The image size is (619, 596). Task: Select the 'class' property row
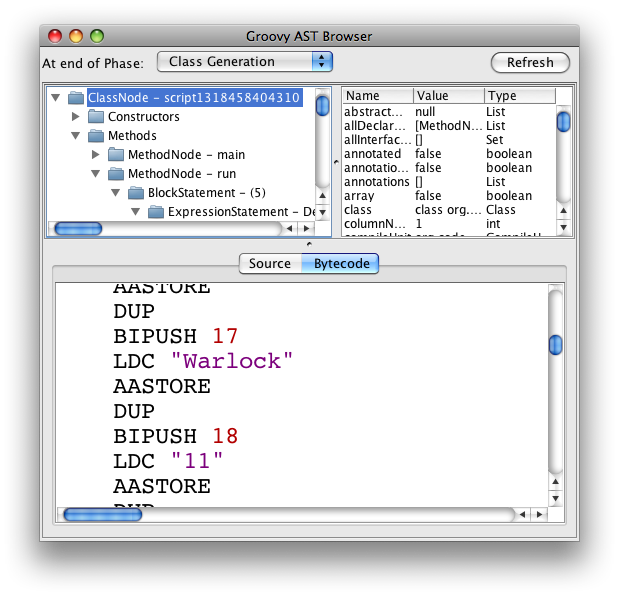449,210
